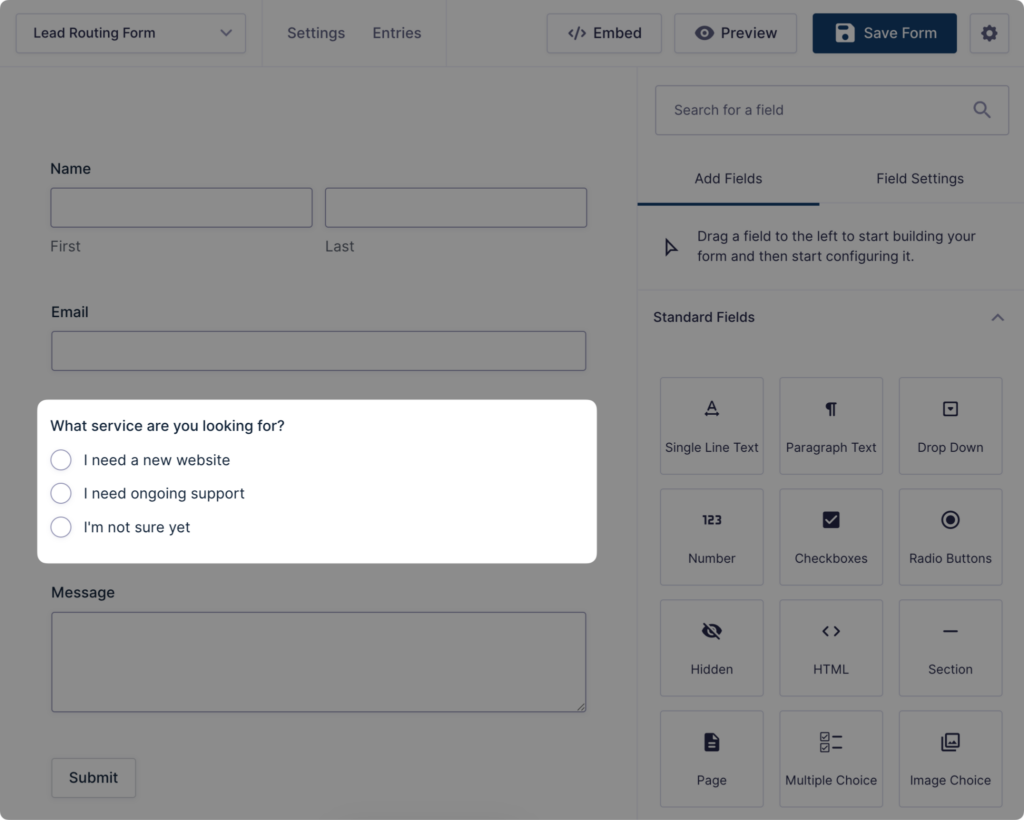Image resolution: width=1024 pixels, height=820 pixels.
Task: Switch to the Field Settings tab
Action: click(920, 178)
